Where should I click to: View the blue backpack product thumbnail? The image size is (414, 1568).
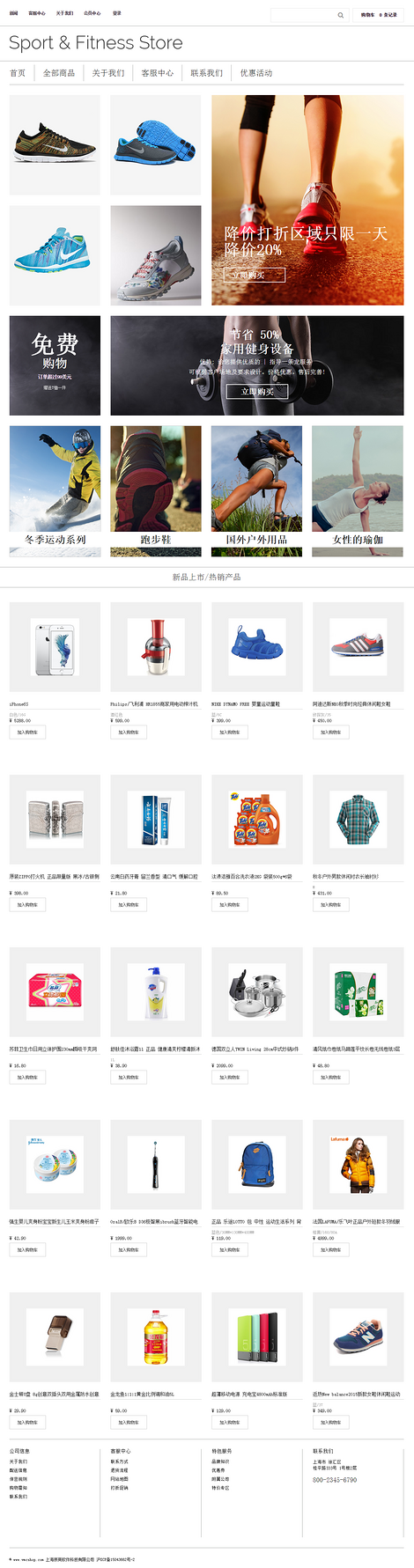257,1164
